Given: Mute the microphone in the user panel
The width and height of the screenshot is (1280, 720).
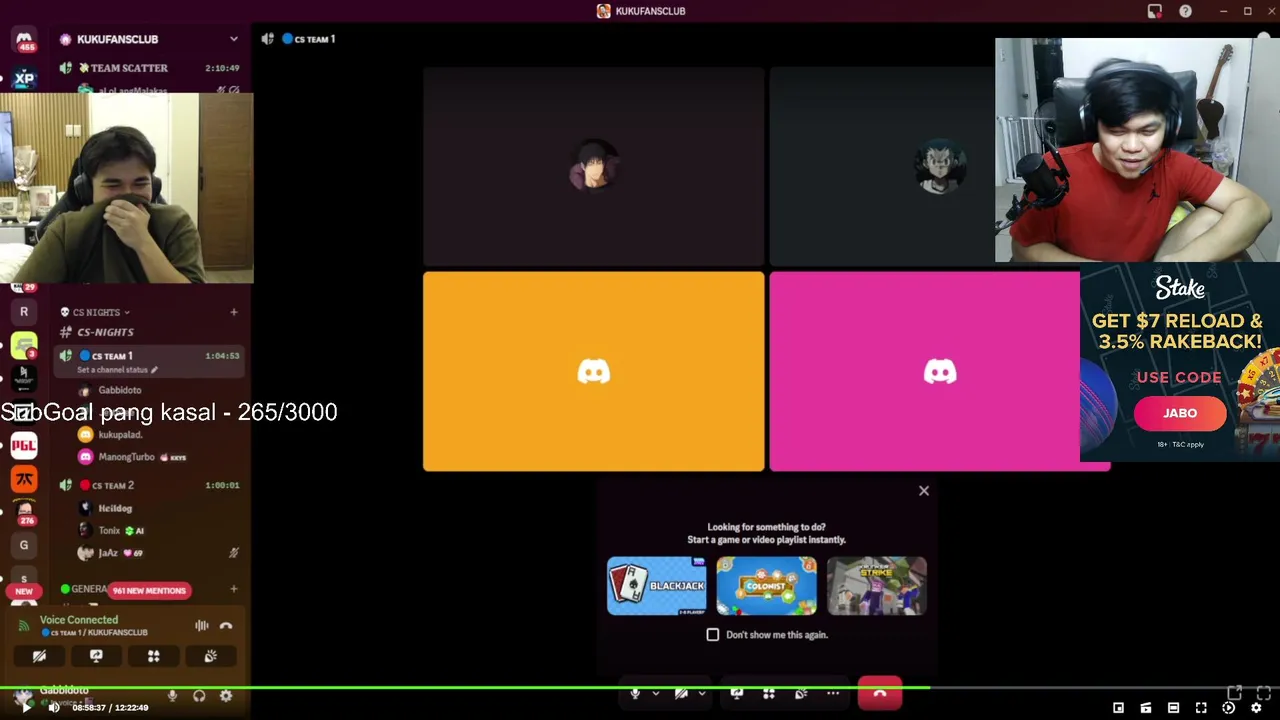Looking at the screenshot, I should coord(172,696).
